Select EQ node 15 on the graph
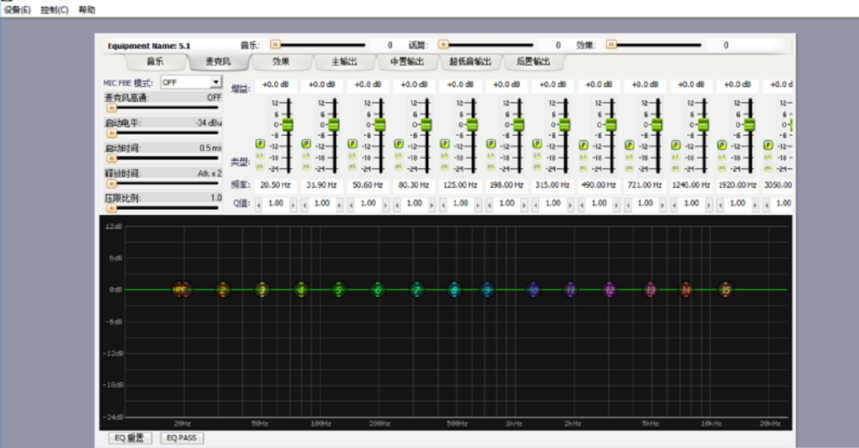The image size is (859, 448). (x=726, y=290)
